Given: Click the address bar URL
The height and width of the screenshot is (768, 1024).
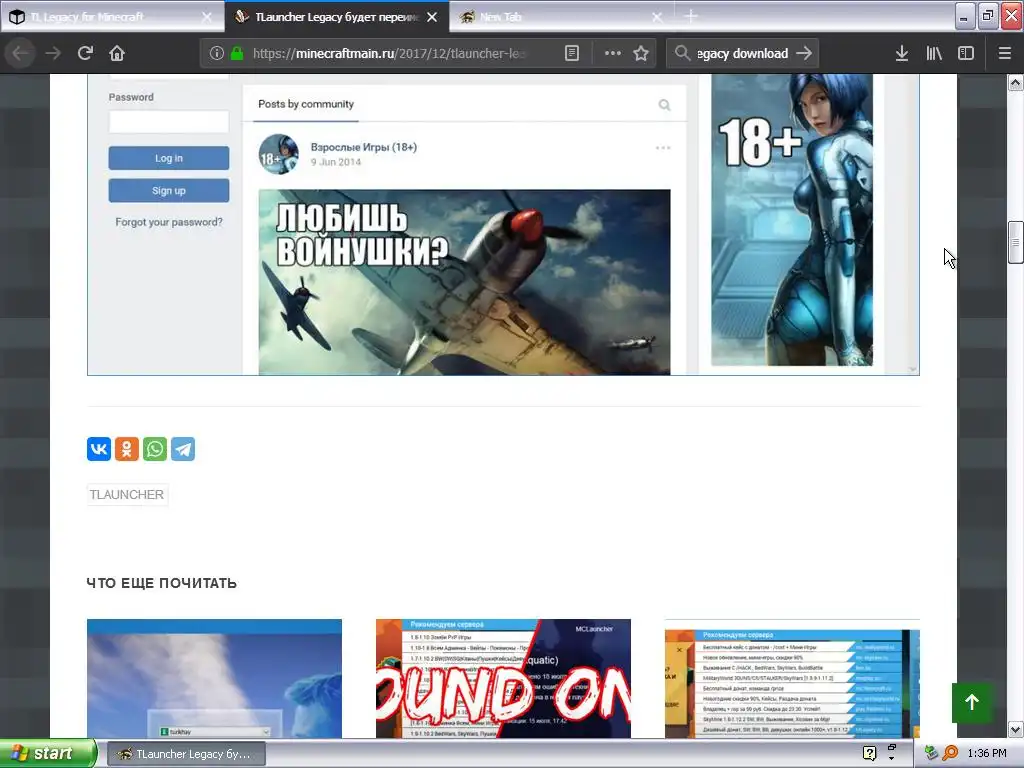Looking at the screenshot, I should (x=389, y=53).
